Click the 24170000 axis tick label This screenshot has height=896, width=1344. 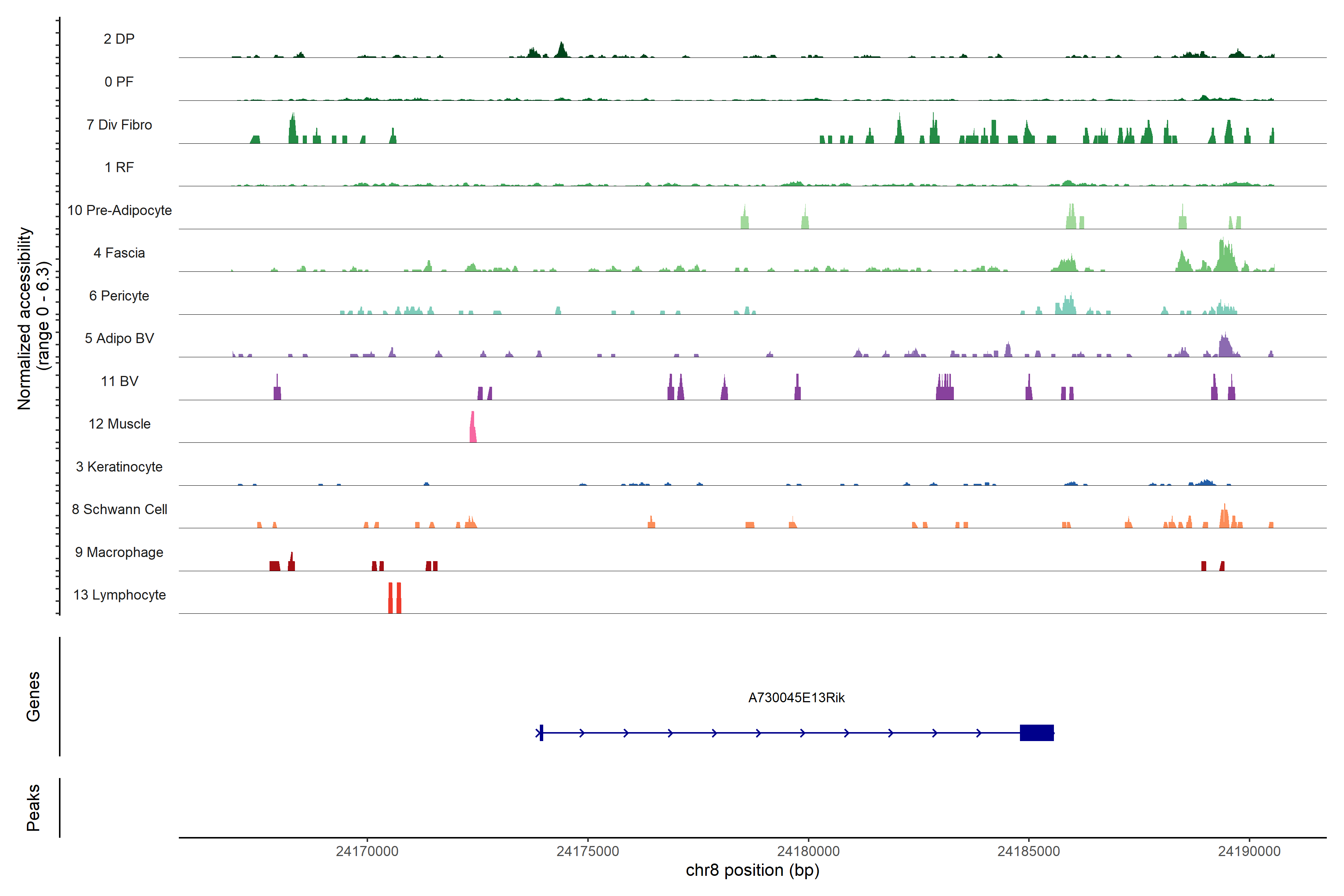[x=367, y=851]
